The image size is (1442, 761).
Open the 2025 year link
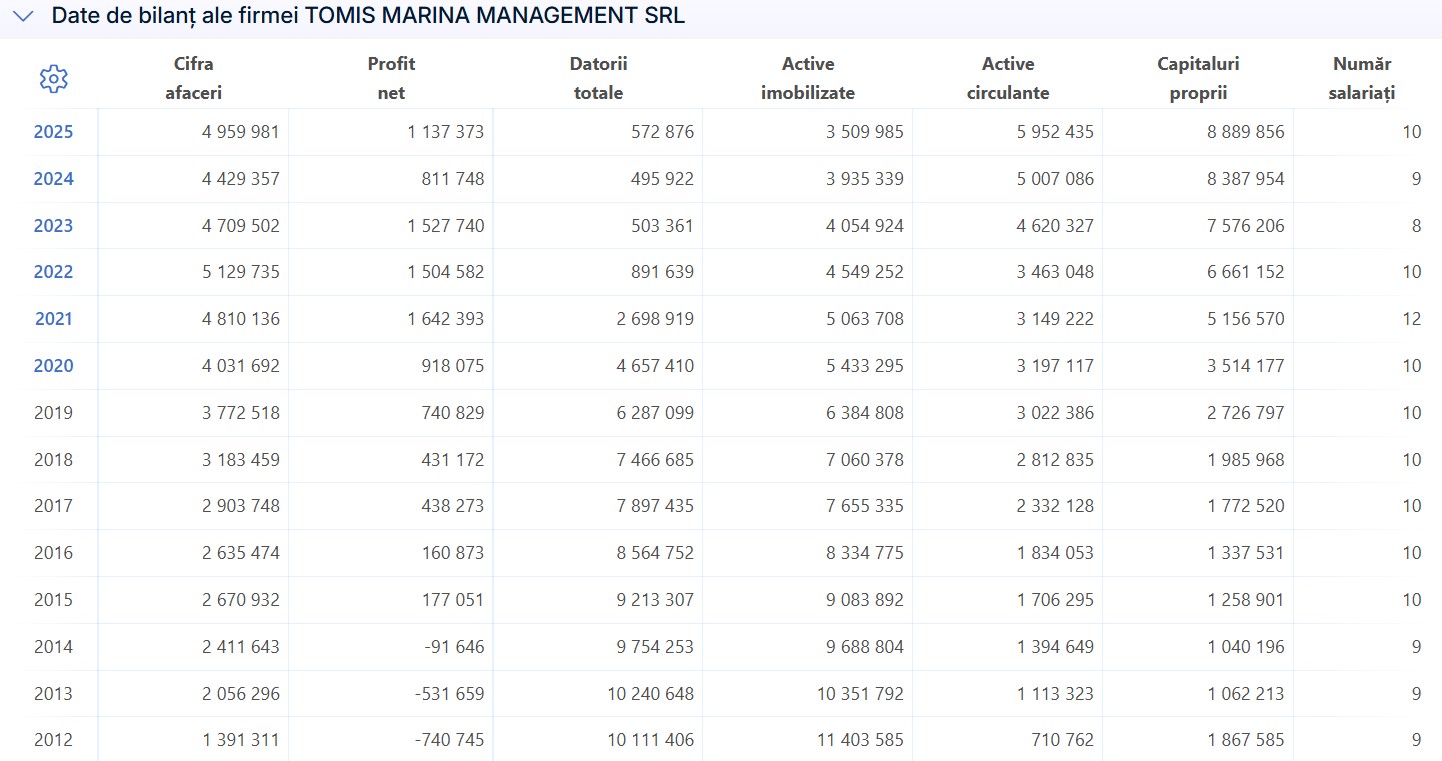click(x=53, y=132)
